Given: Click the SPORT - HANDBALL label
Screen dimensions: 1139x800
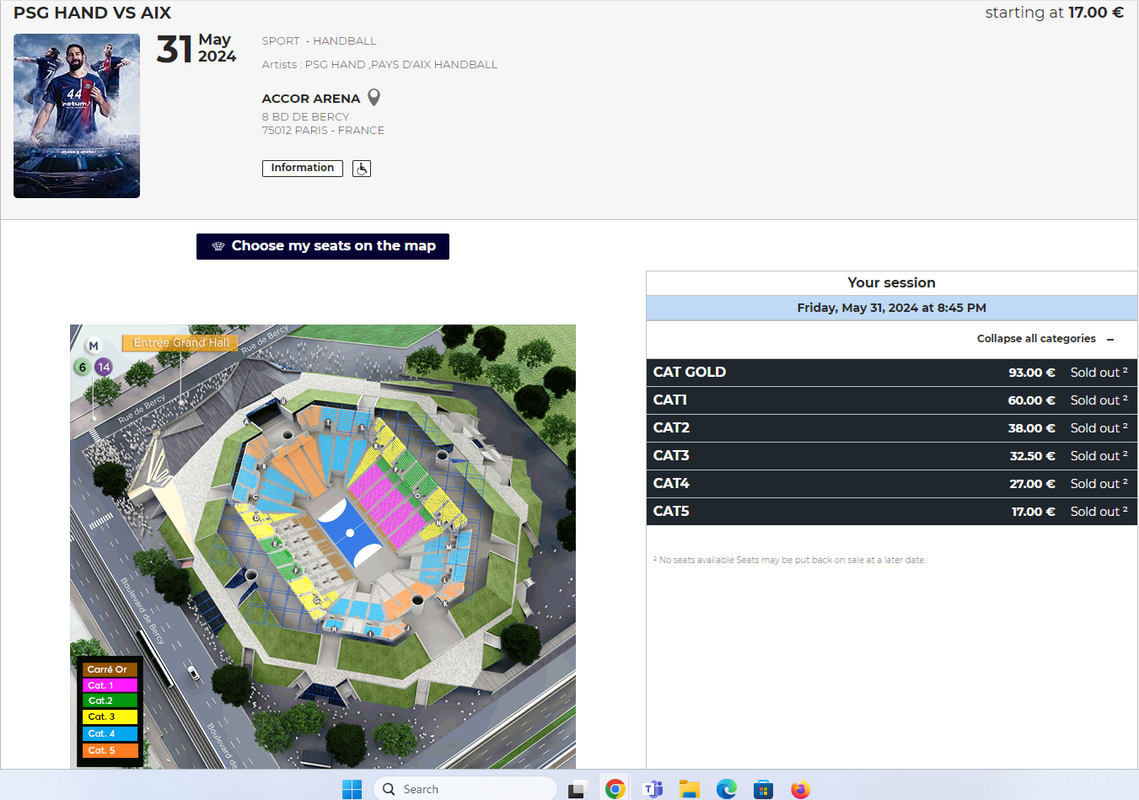Looking at the screenshot, I should tap(319, 41).
